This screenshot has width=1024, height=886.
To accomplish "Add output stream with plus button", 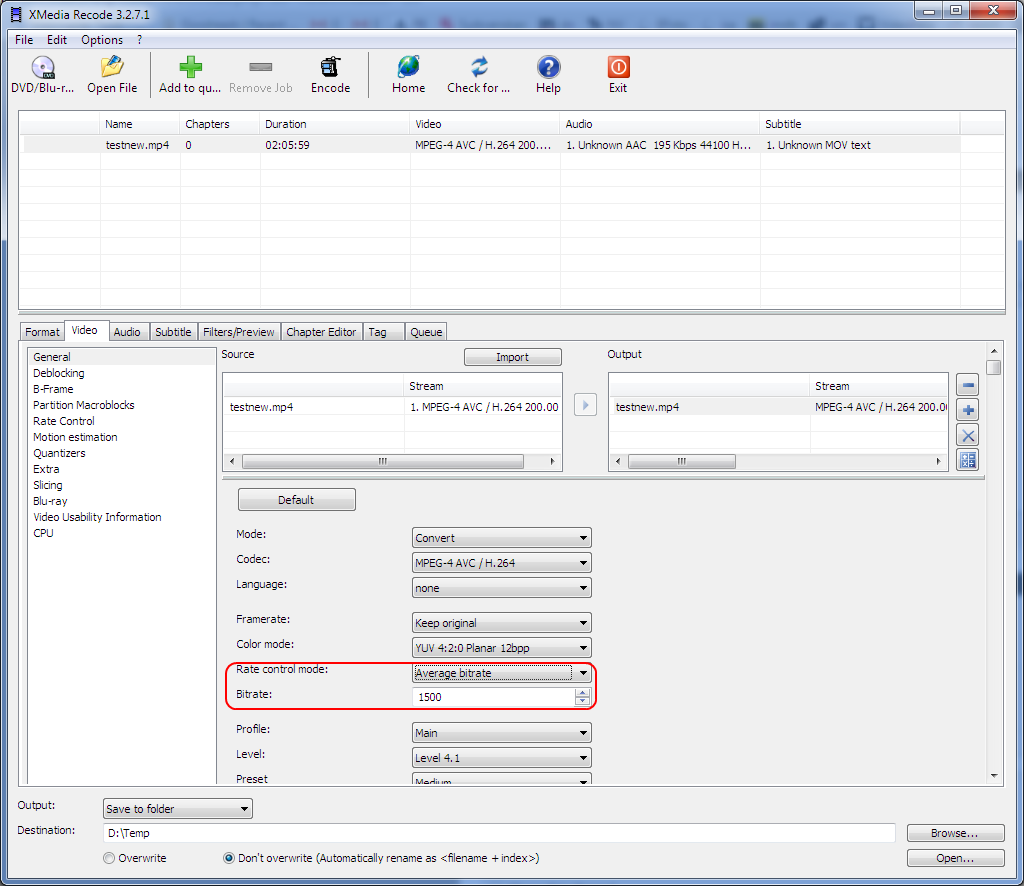I will click(x=967, y=410).
